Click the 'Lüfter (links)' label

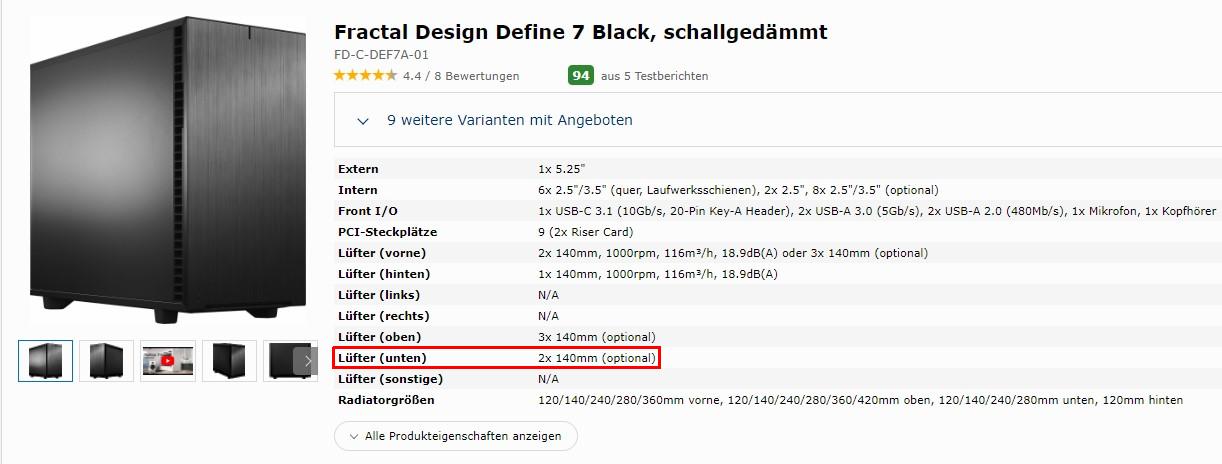point(379,295)
